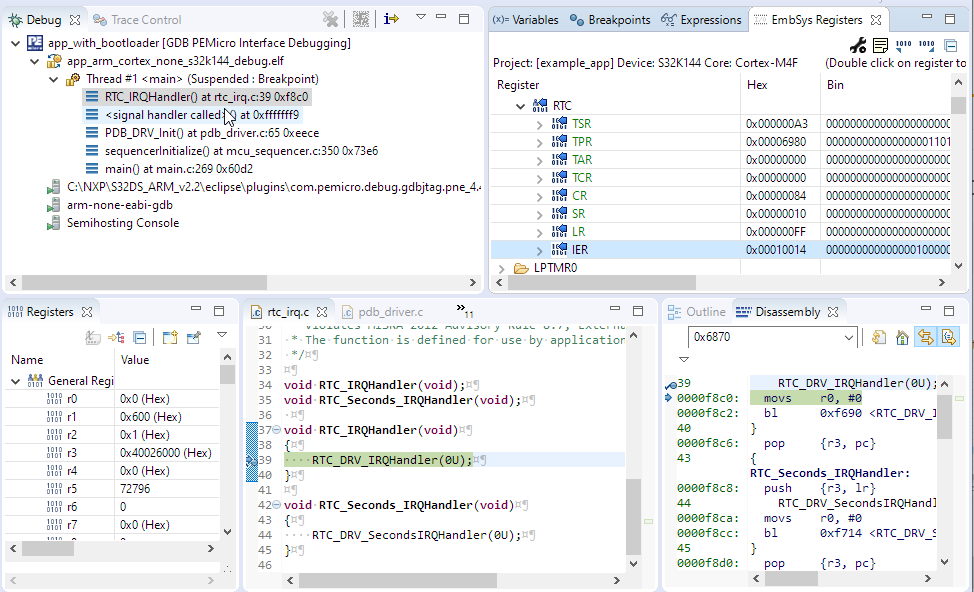Viewport: 974px width, 592px height.
Task: Minimize the EmbSys Registers panel
Action: click(926, 17)
